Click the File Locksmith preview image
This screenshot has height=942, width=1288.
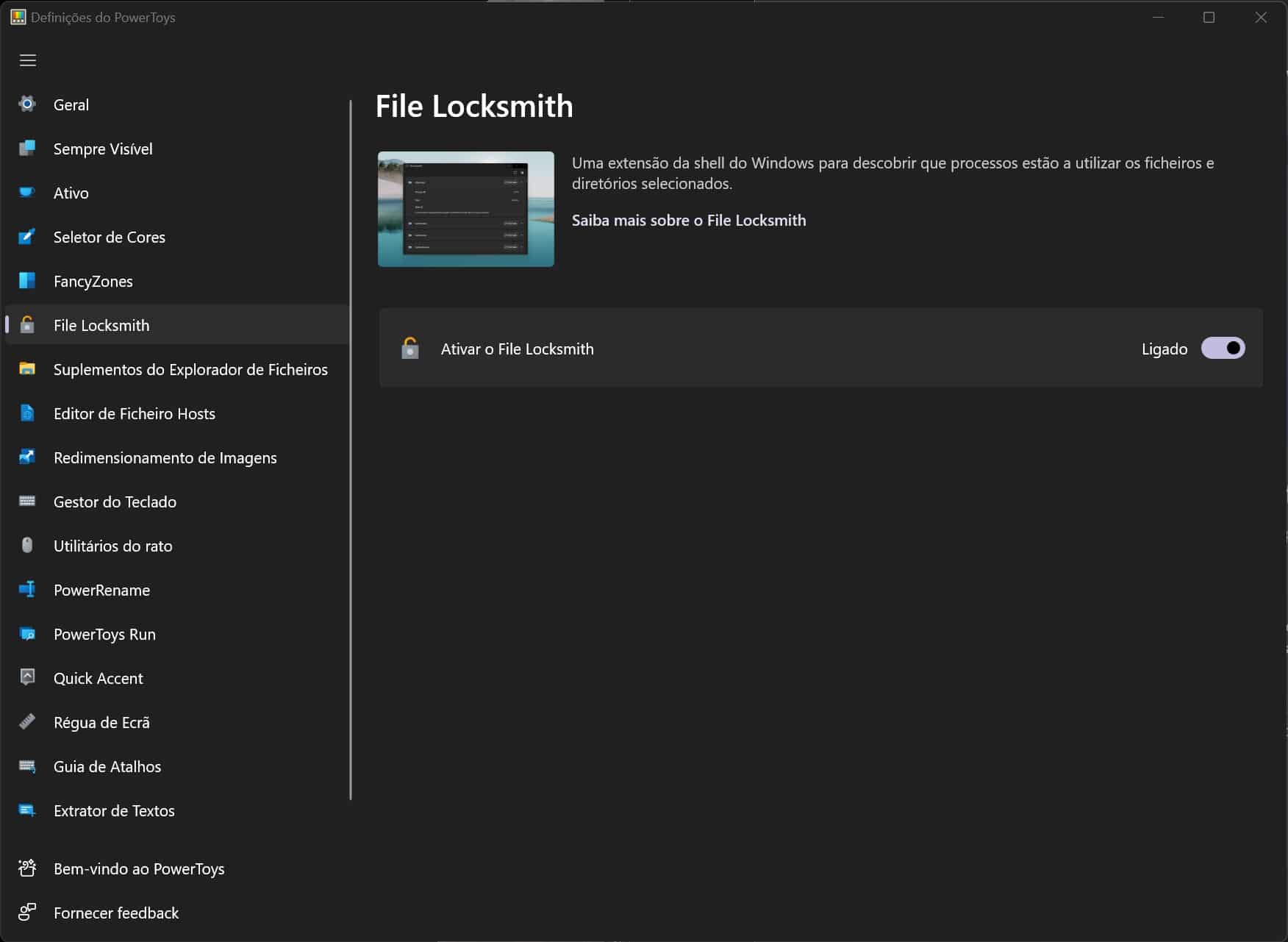[x=465, y=210]
